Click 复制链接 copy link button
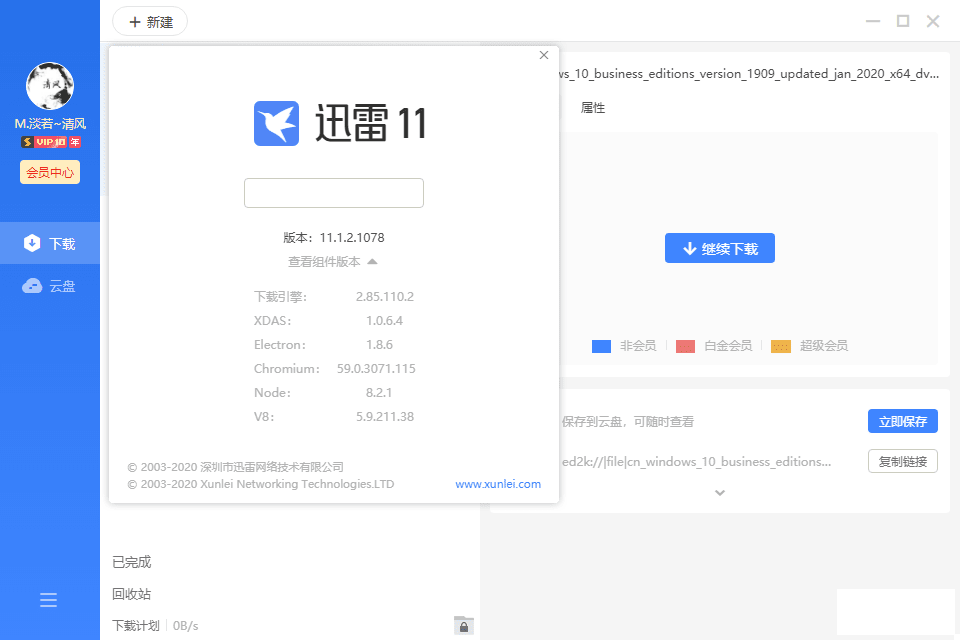960x640 pixels. [902, 461]
